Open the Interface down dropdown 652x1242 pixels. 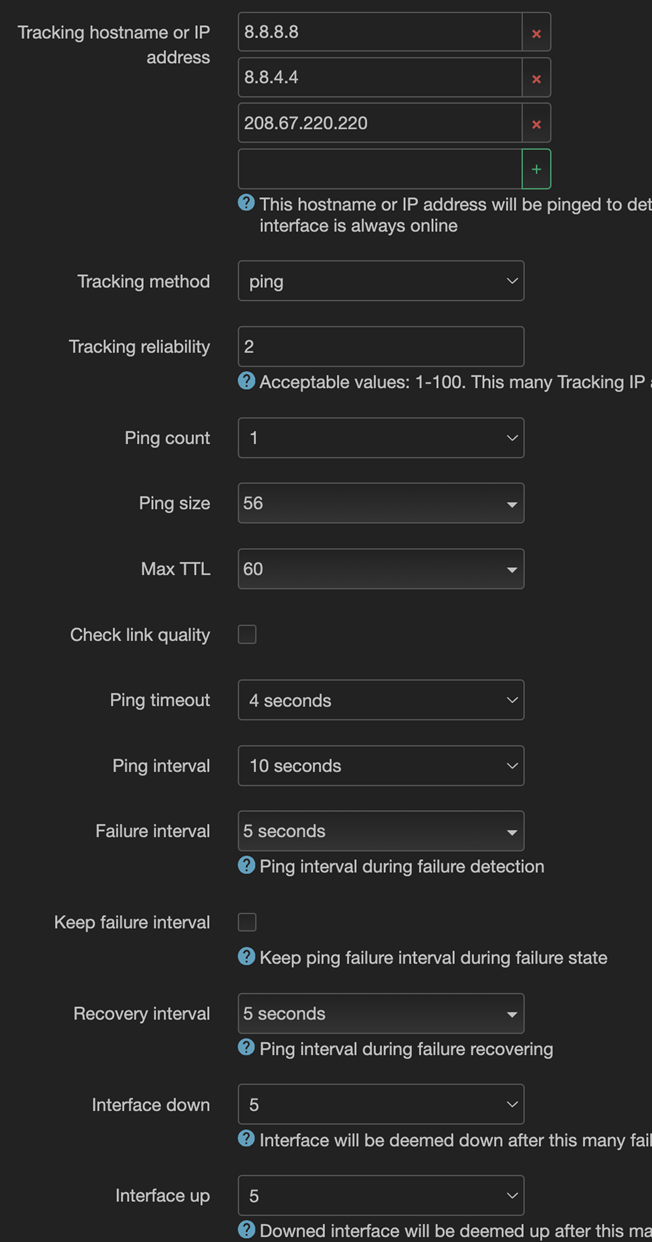pos(380,1105)
